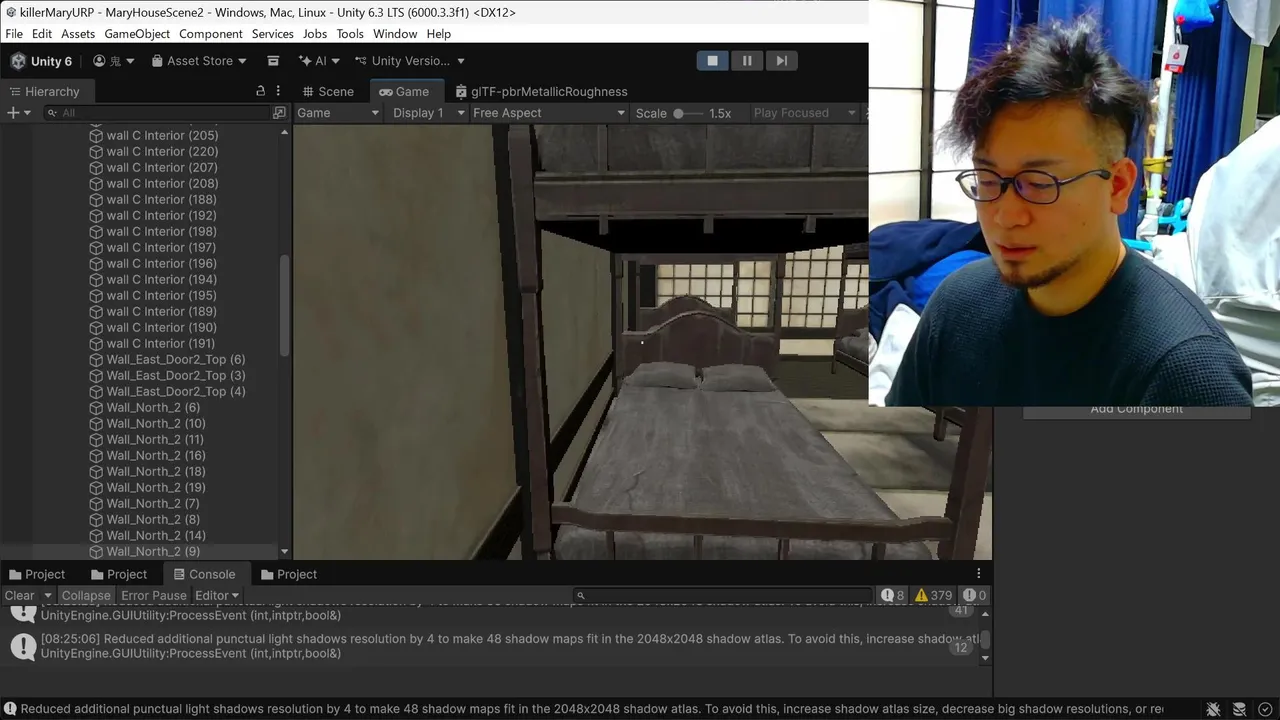This screenshot has height=720, width=1280.
Task: Open the GameObject menu
Action: (137, 33)
